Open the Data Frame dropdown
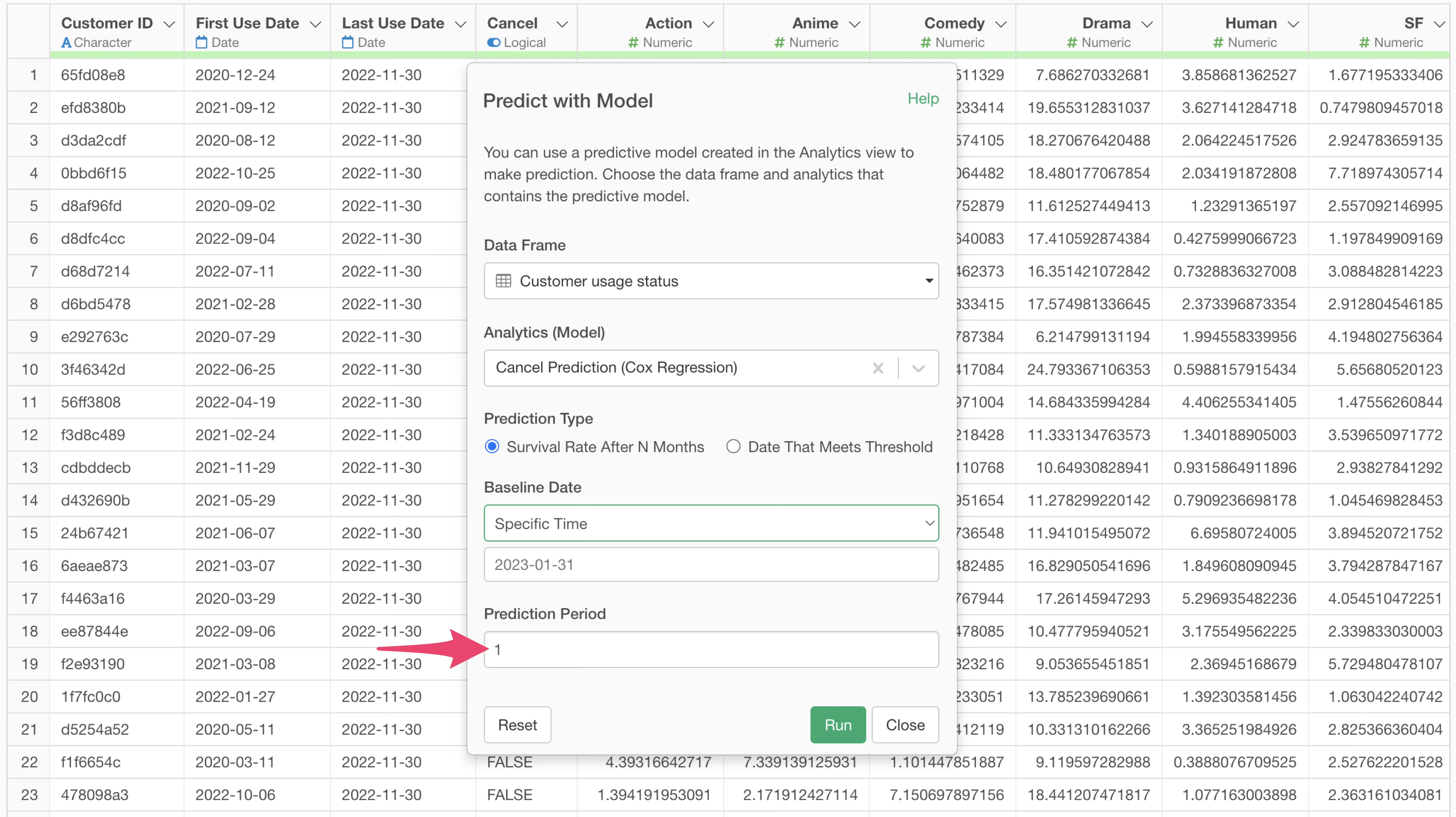Viewport: 1456px width, 817px height. click(928, 281)
